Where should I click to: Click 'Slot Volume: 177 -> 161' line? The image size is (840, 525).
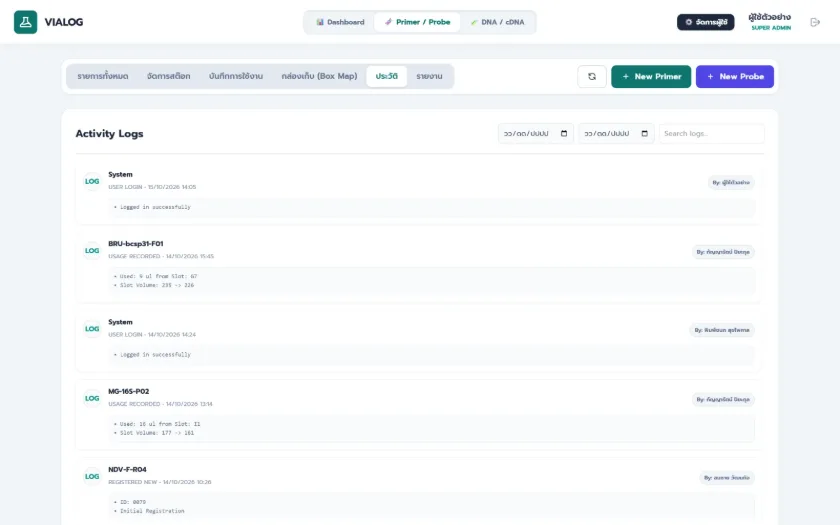[x=154, y=433]
